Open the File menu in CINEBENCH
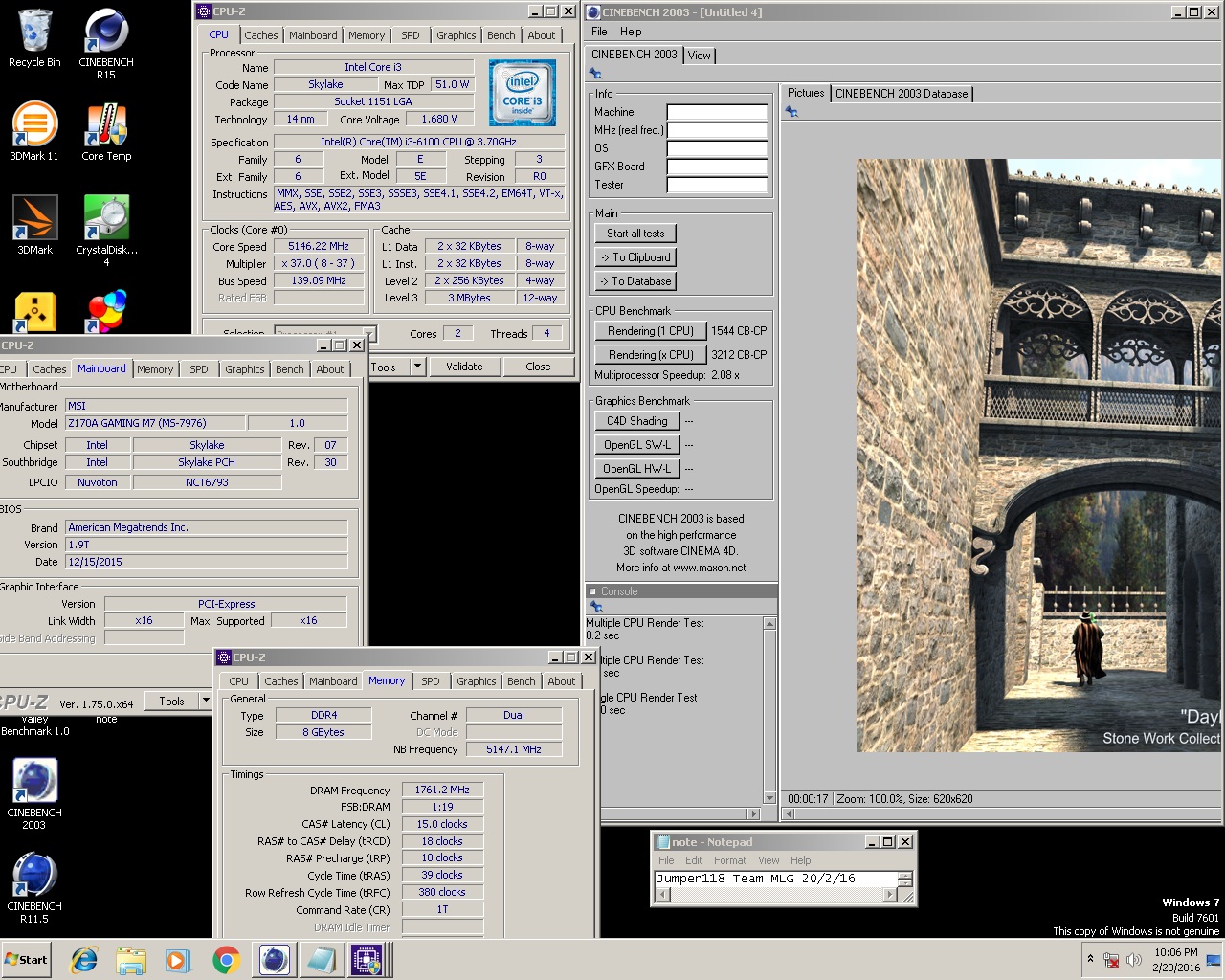1225x980 pixels. click(599, 32)
